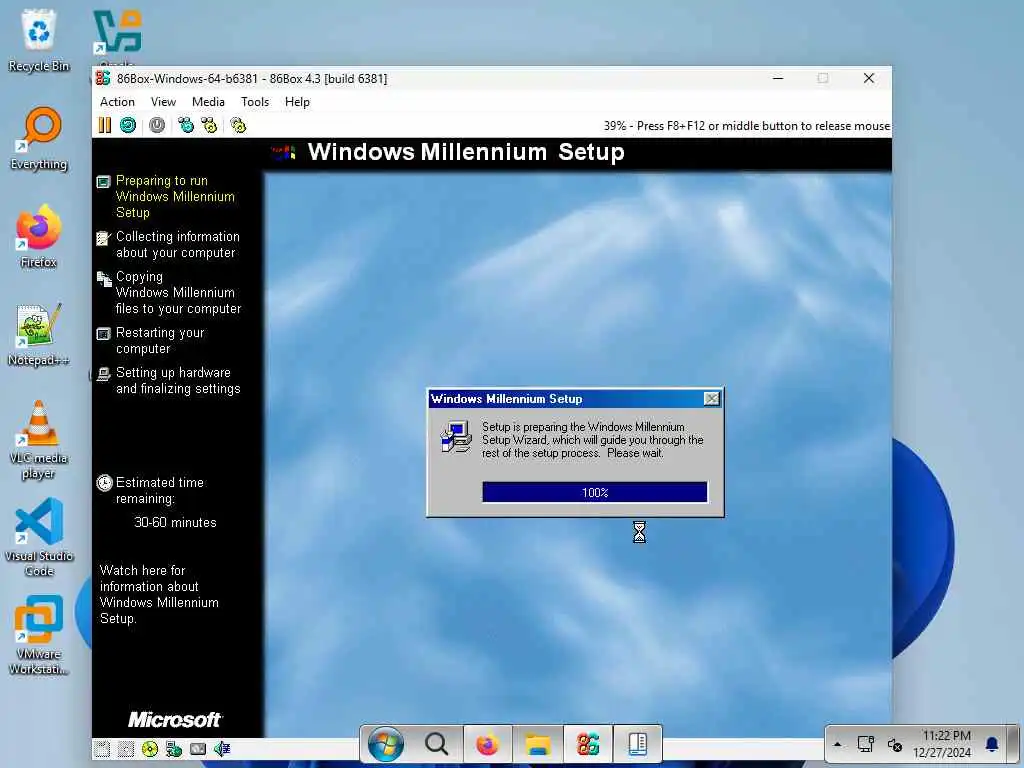Select the VLC media player desktop shortcut

click(39, 439)
